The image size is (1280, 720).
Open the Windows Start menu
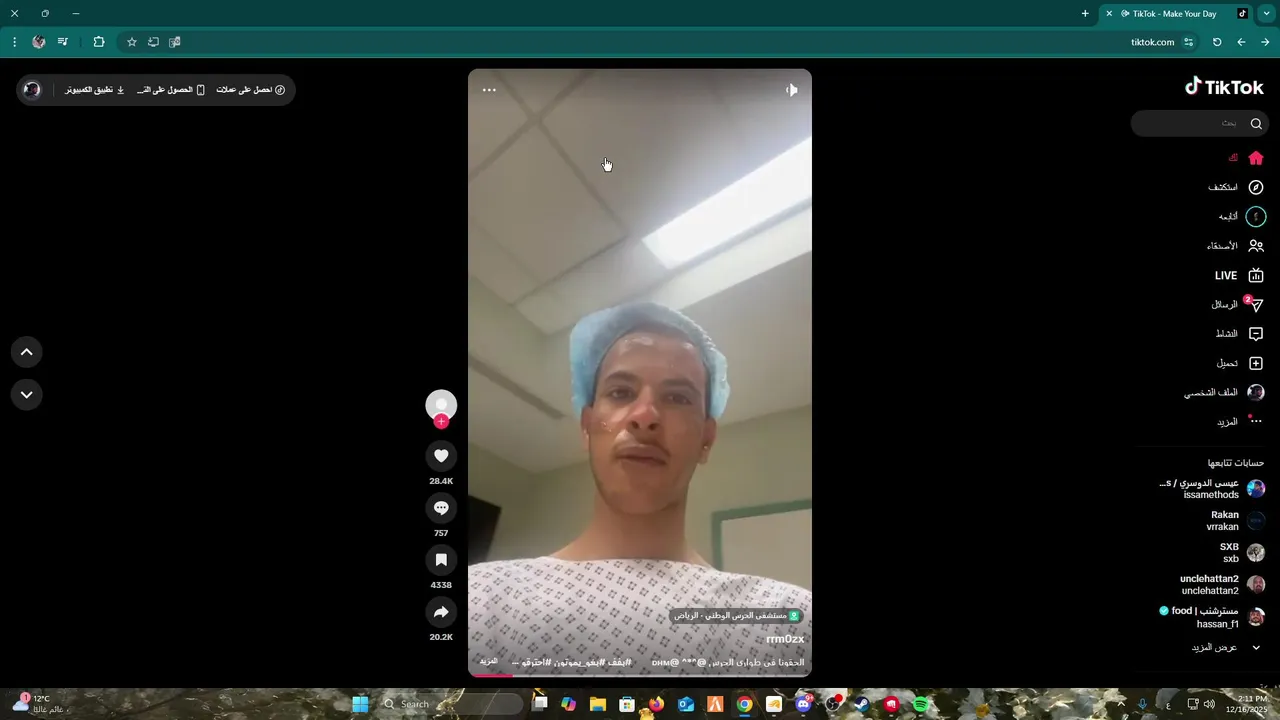click(360, 704)
